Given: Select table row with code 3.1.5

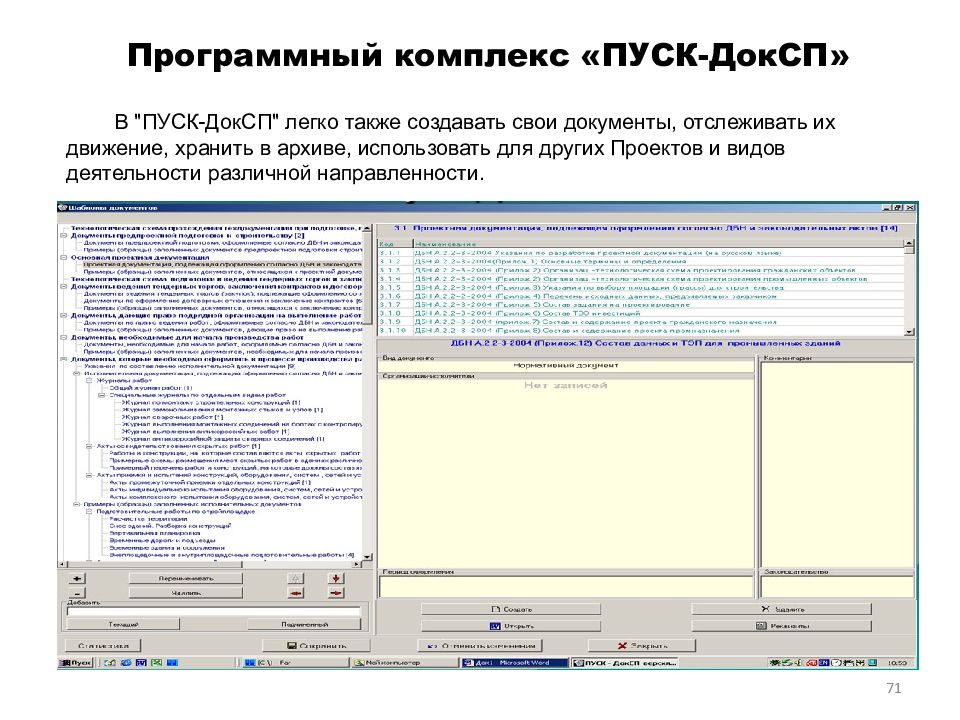Looking at the screenshot, I should (640, 287).
